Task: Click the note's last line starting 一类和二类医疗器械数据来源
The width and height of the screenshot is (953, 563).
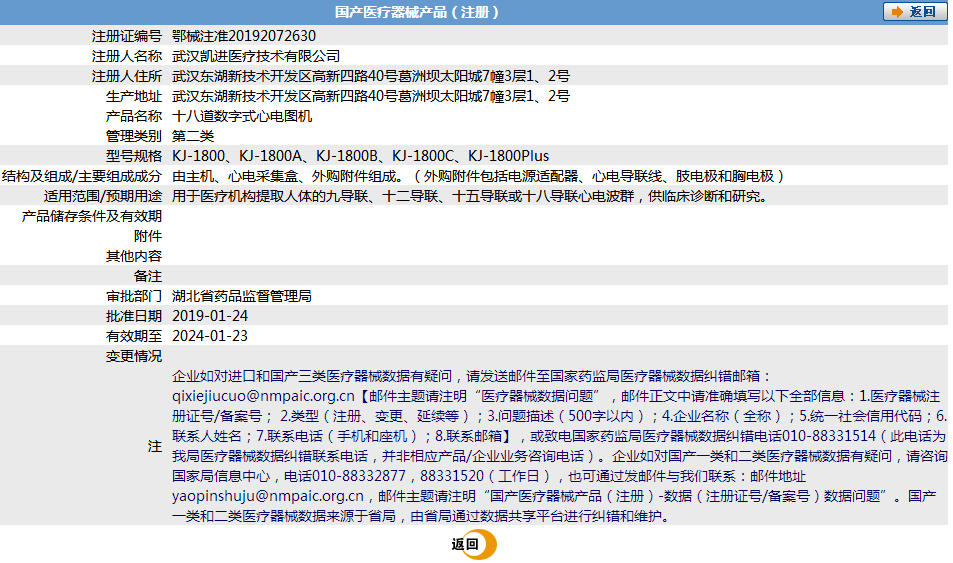Action: point(422,516)
